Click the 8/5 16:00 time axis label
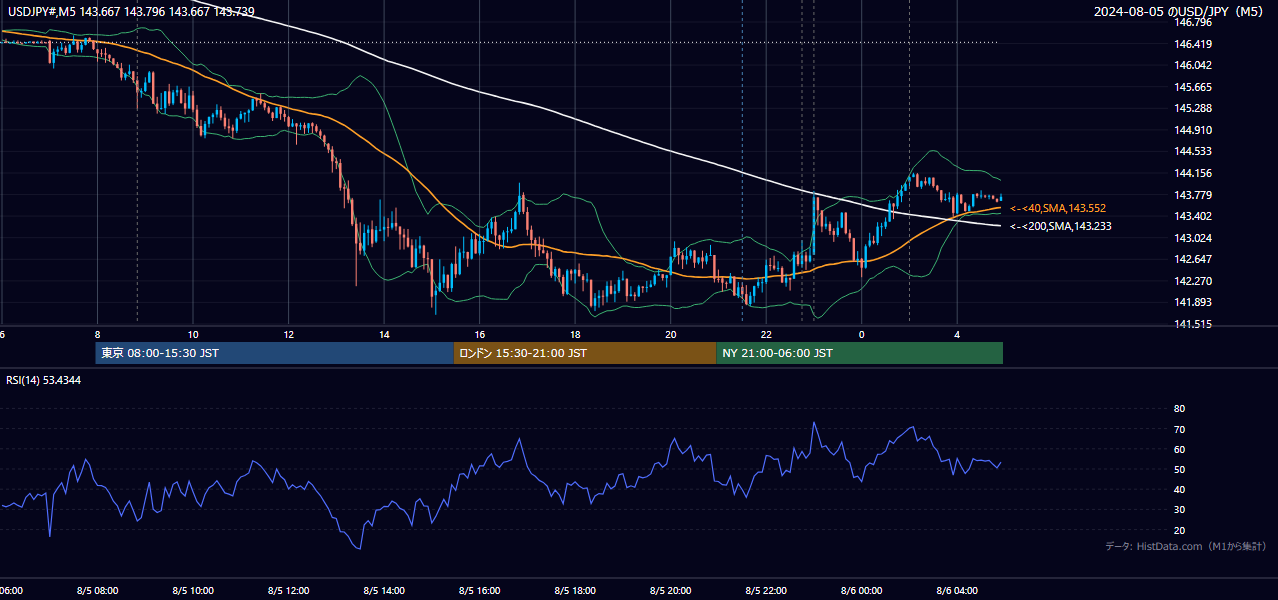The width and height of the screenshot is (1278, 600). [479, 590]
